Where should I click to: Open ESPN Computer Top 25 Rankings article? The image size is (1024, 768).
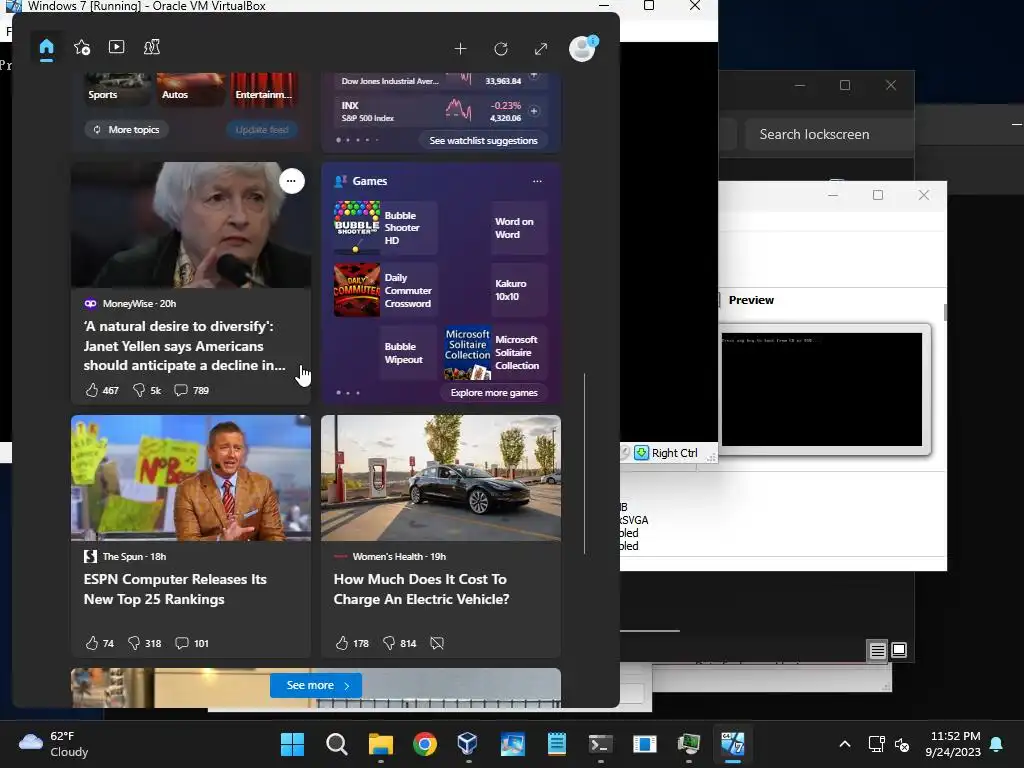click(174, 589)
